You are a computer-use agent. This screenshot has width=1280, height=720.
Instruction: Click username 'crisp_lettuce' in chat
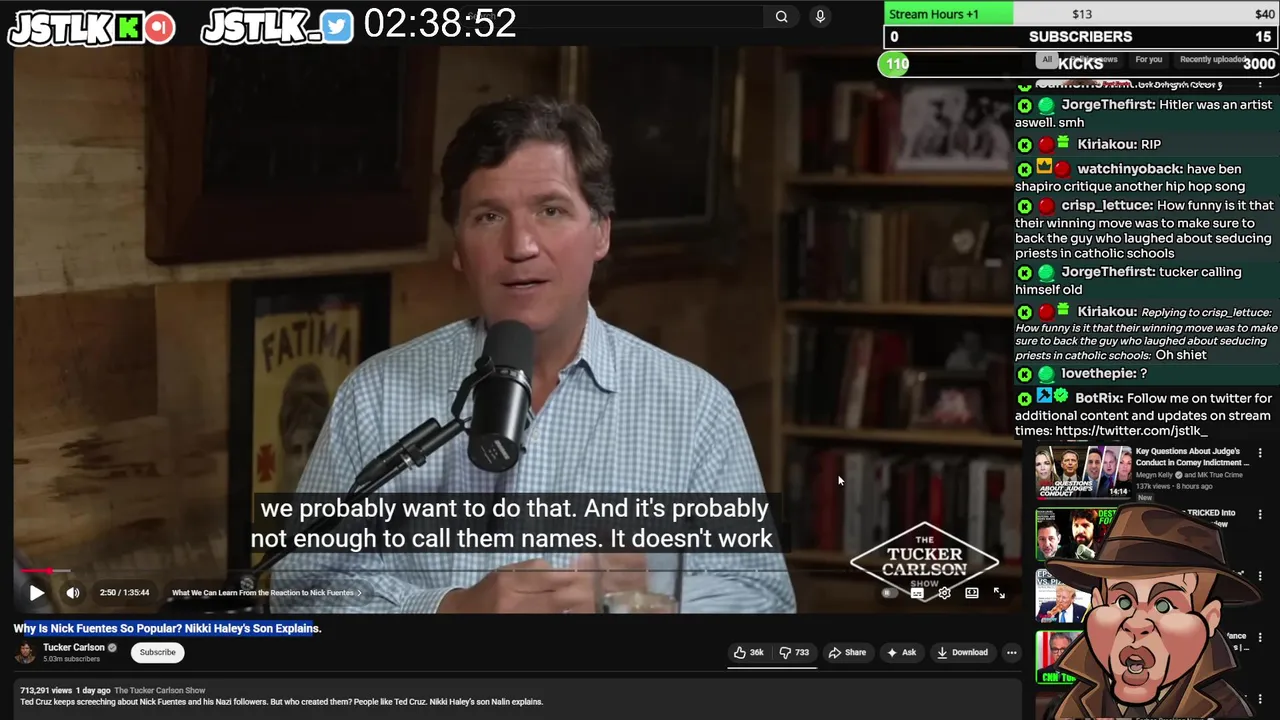click(x=1105, y=205)
